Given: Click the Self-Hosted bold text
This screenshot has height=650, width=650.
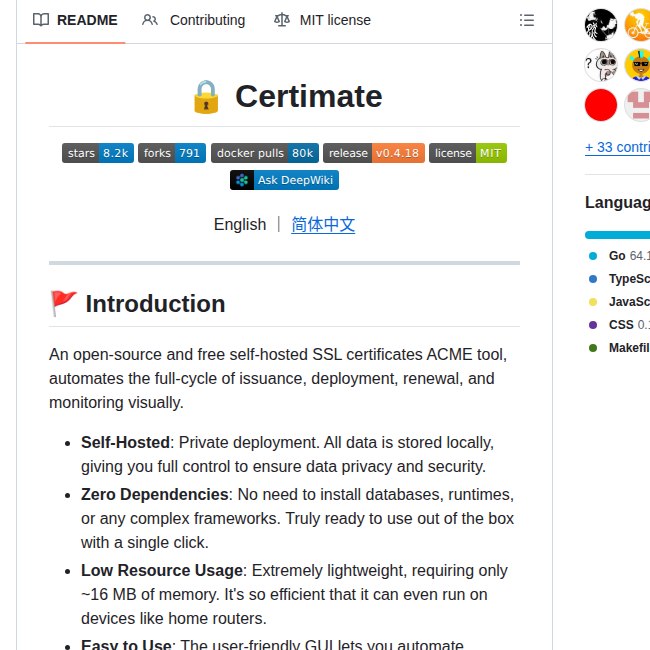Looking at the screenshot, I should tap(125, 443).
